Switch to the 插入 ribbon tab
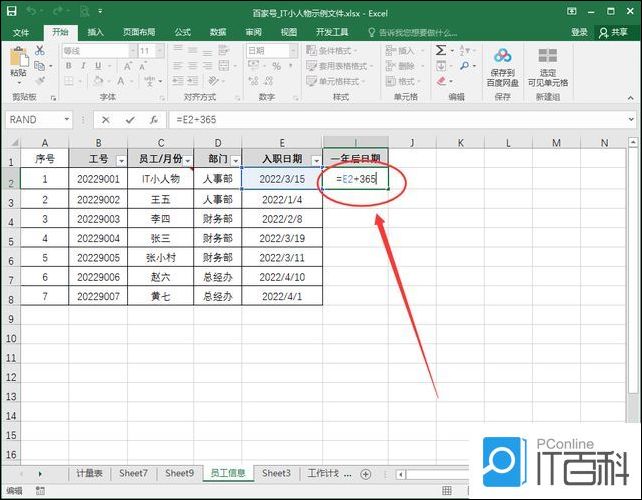 (x=95, y=32)
